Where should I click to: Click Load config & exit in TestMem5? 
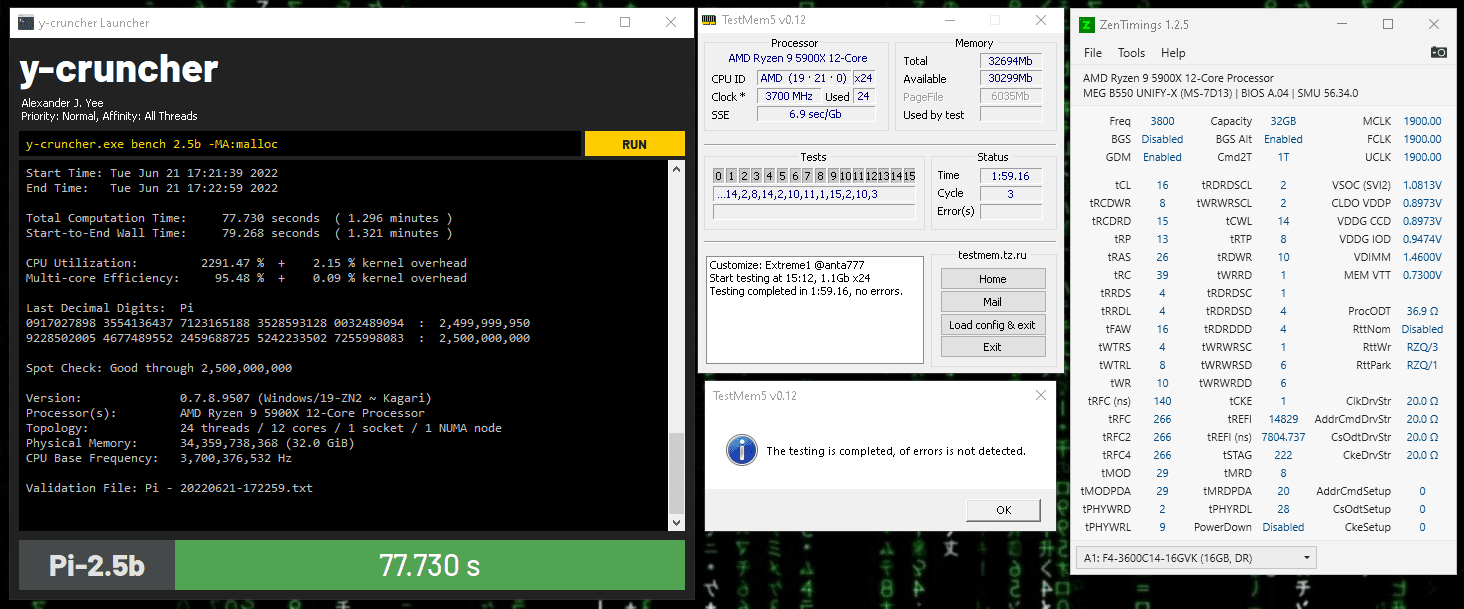993,325
